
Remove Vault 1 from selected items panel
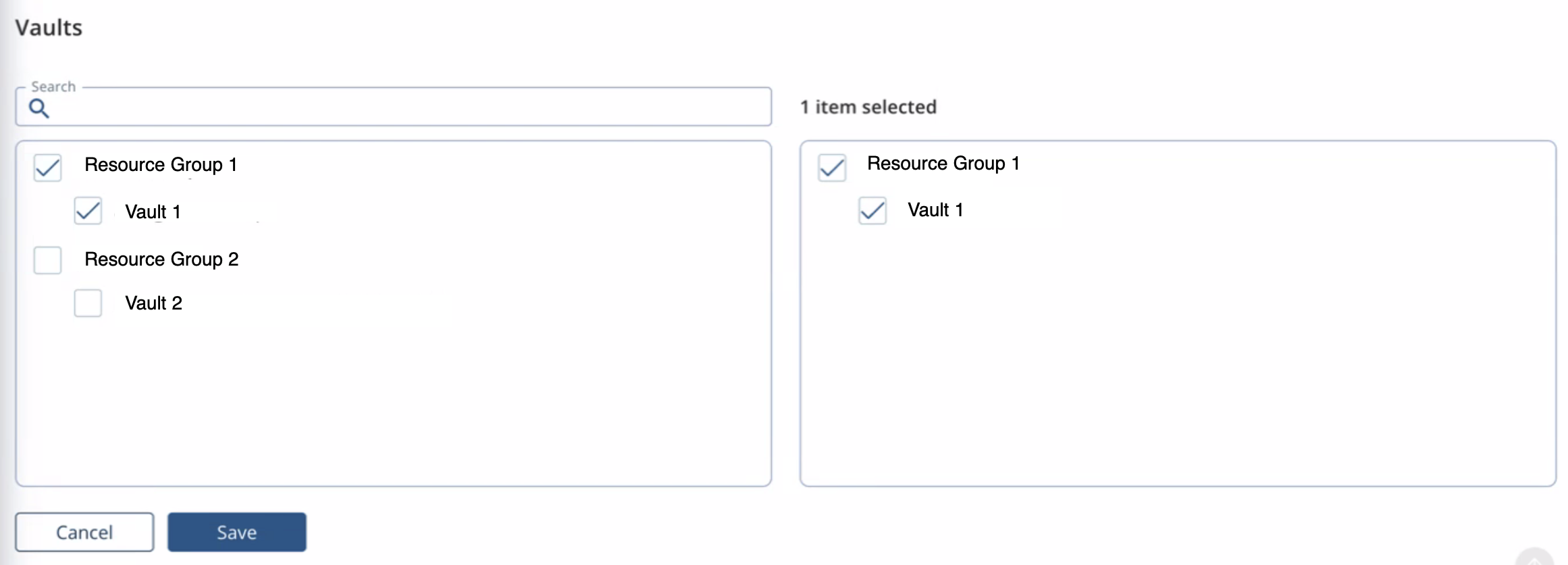tap(872, 211)
